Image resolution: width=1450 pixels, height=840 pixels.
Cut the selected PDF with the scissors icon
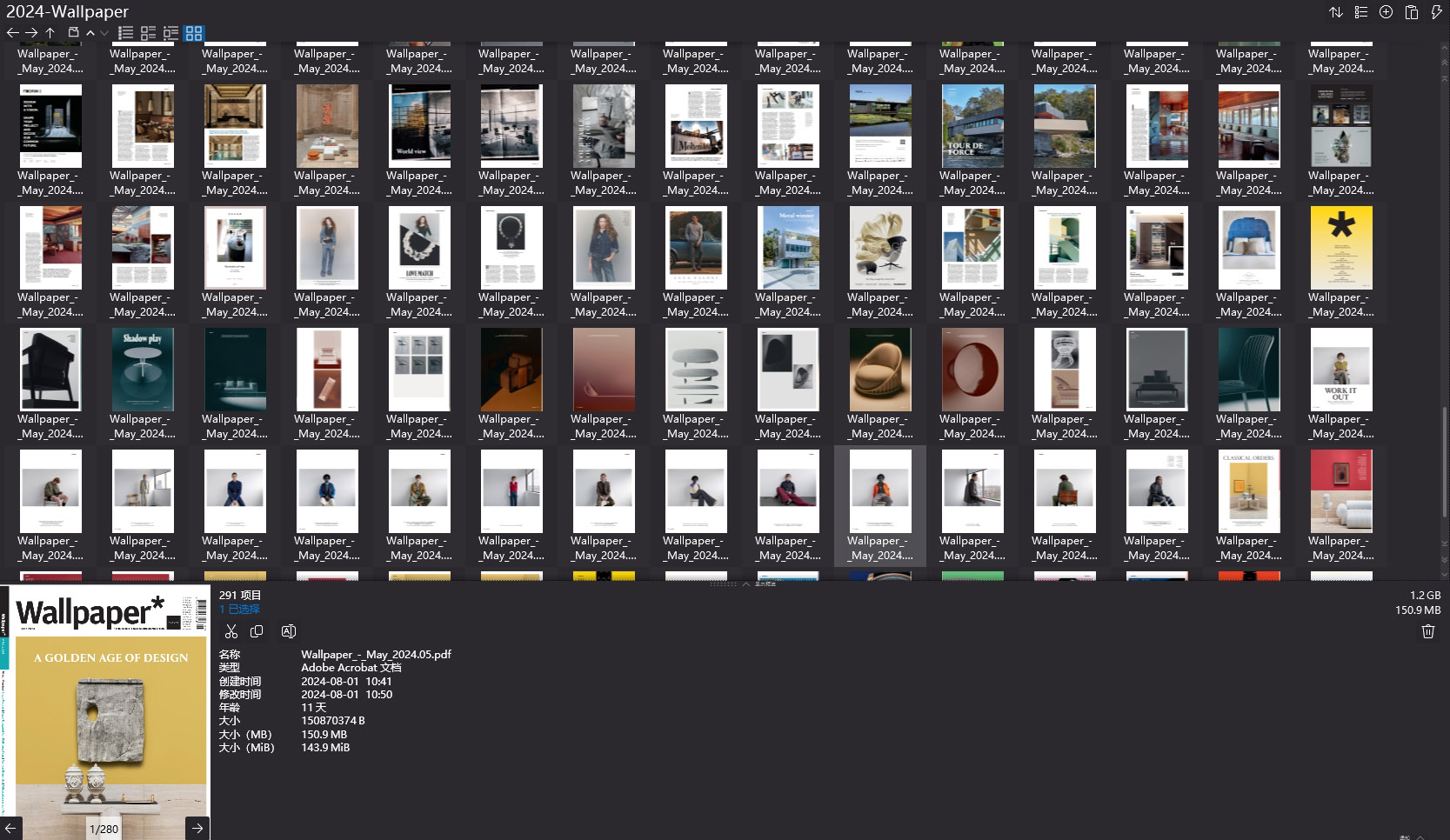tap(231, 631)
